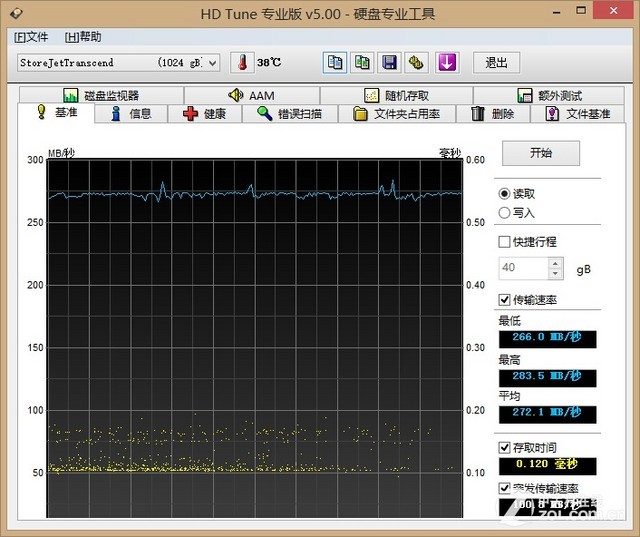Open the 错误扫描 tab

[290, 114]
